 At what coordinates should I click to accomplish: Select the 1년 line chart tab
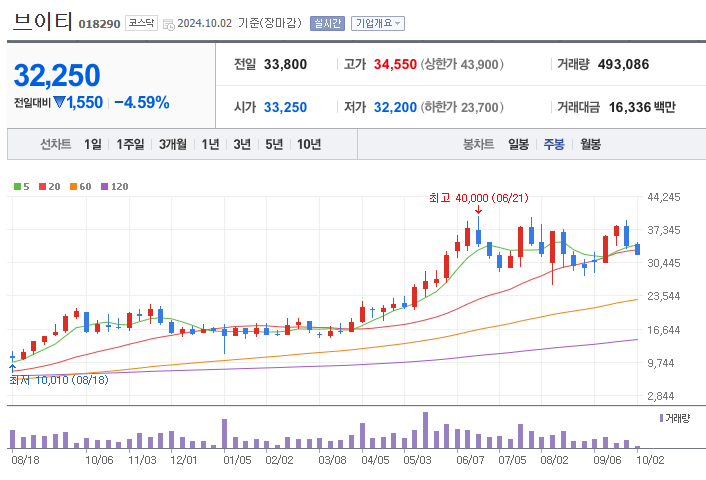(210, 144)
